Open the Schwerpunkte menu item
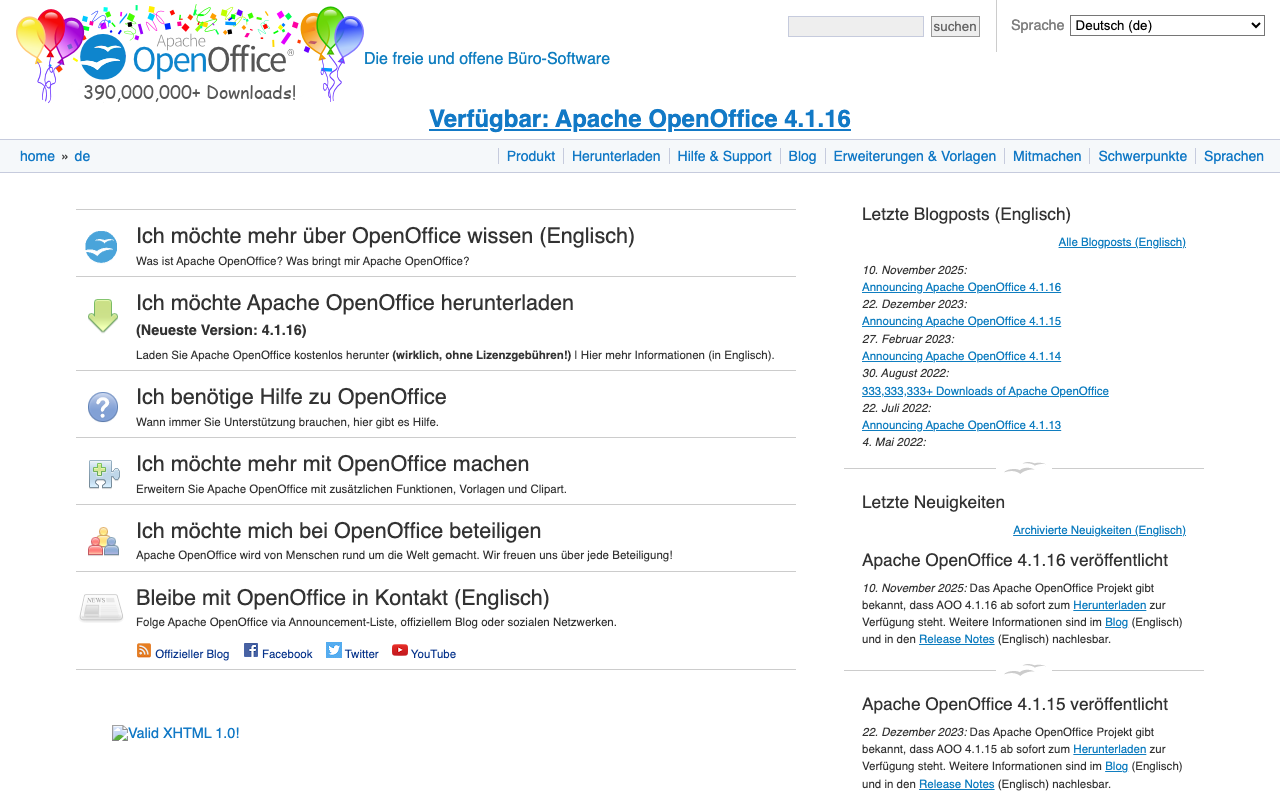 [1143, 156]
